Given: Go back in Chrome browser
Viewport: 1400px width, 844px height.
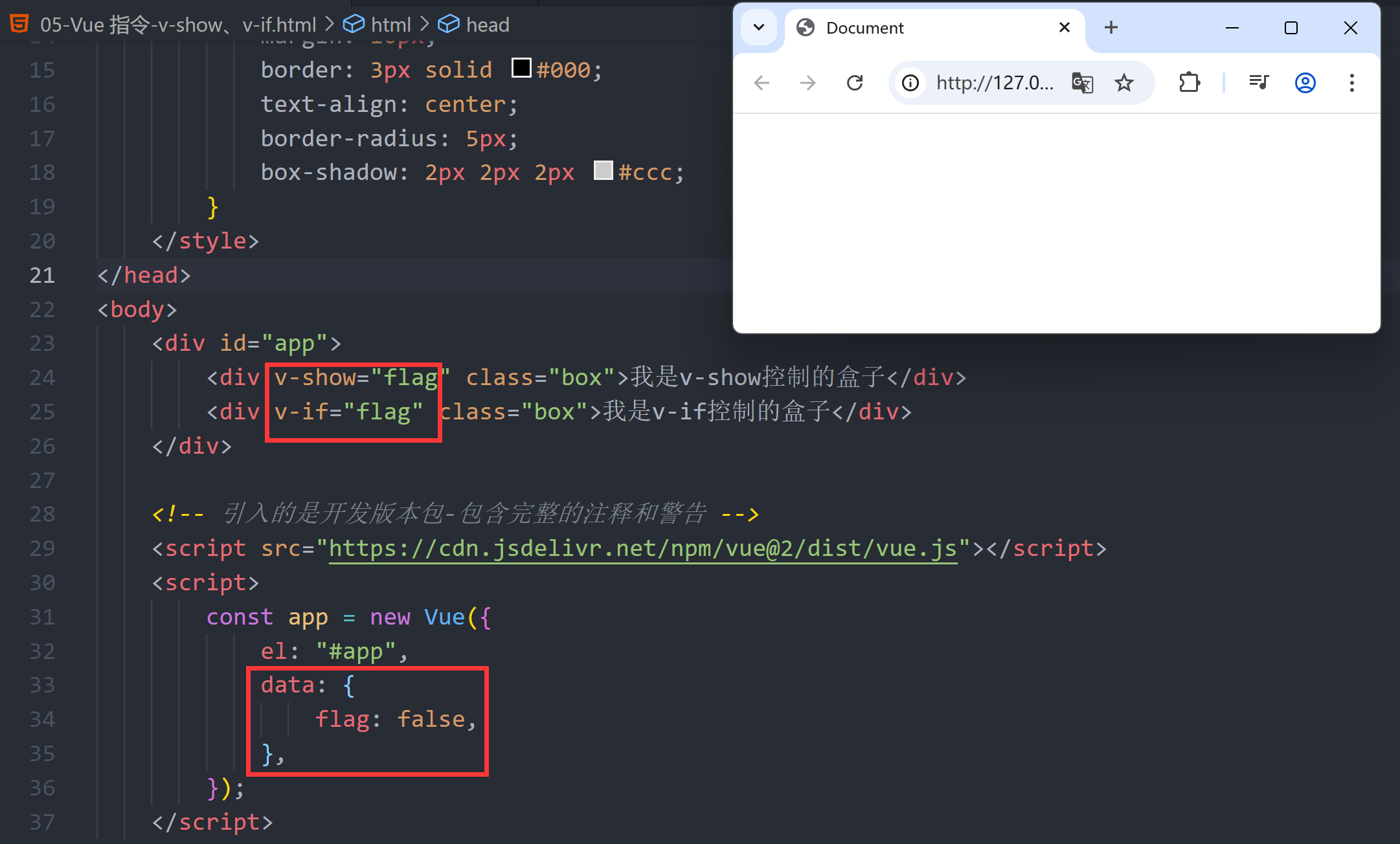Looking at the screenshot, I should (762, 83).
